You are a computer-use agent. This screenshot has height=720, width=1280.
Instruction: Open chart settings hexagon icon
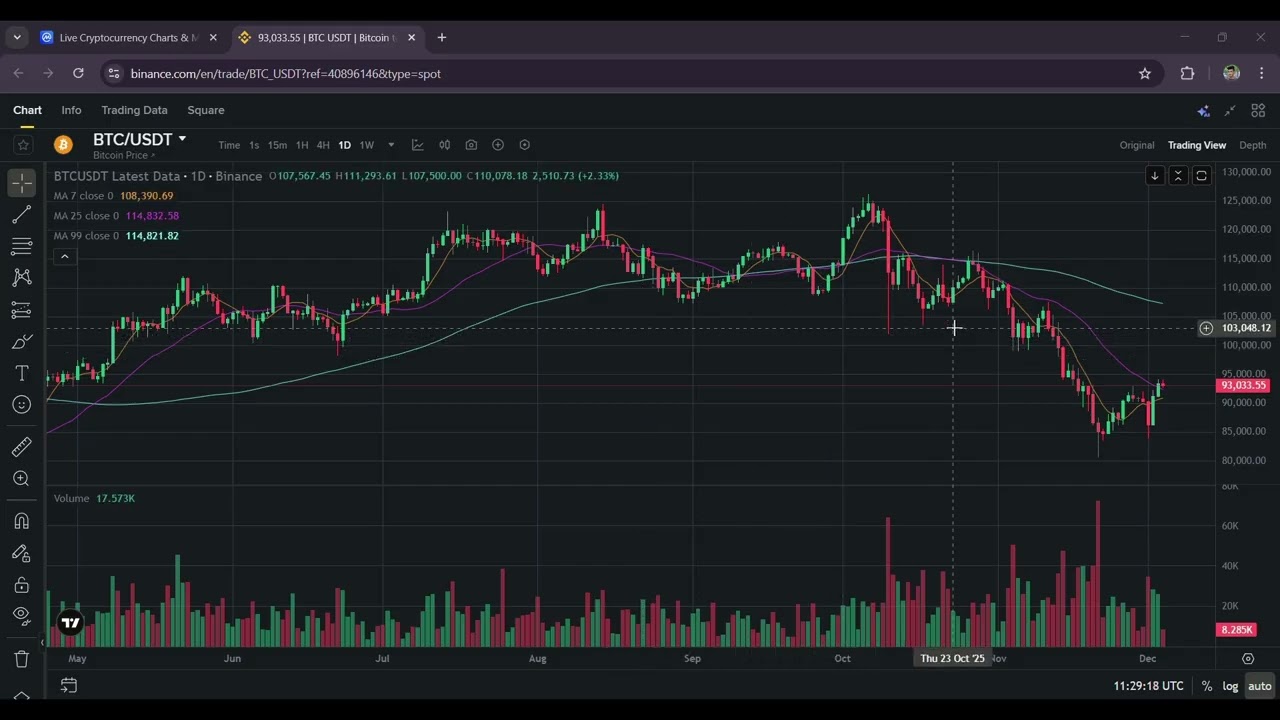(524, 145)
